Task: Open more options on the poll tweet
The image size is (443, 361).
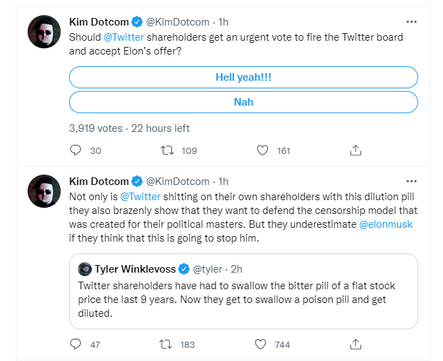Action: pos(412,22)
